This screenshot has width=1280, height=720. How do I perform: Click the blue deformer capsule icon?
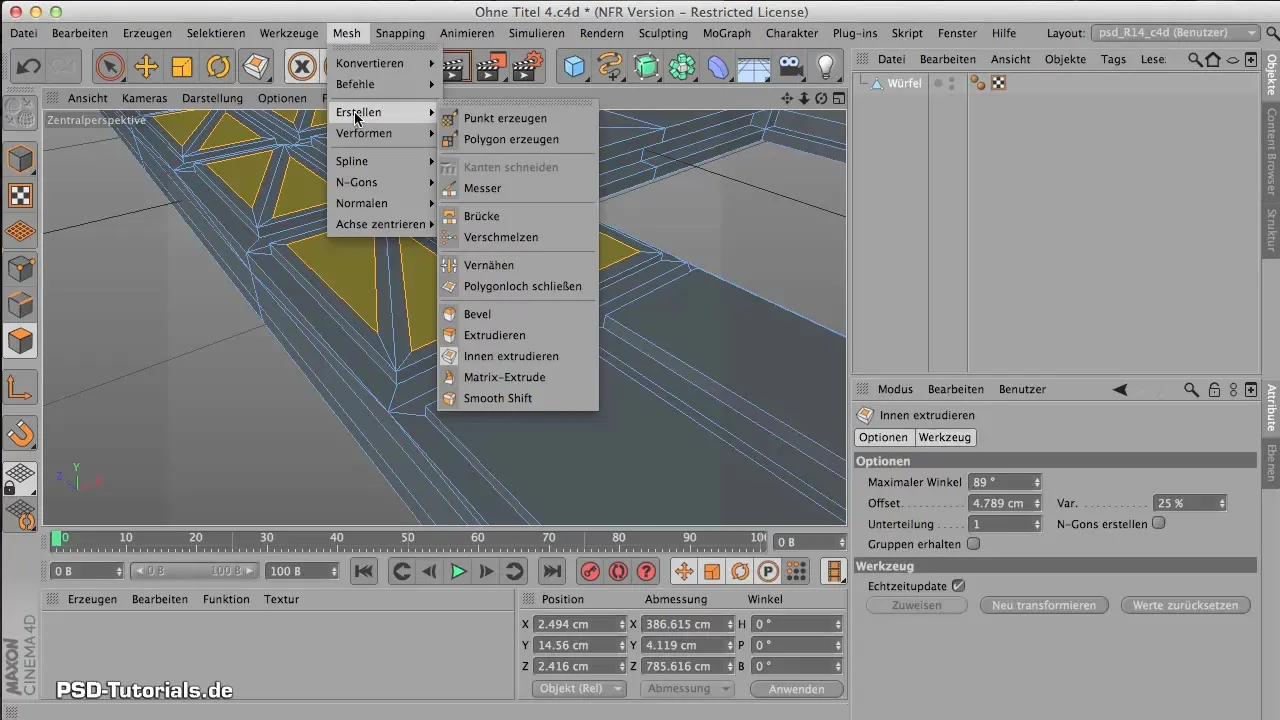tap(718, 67)
